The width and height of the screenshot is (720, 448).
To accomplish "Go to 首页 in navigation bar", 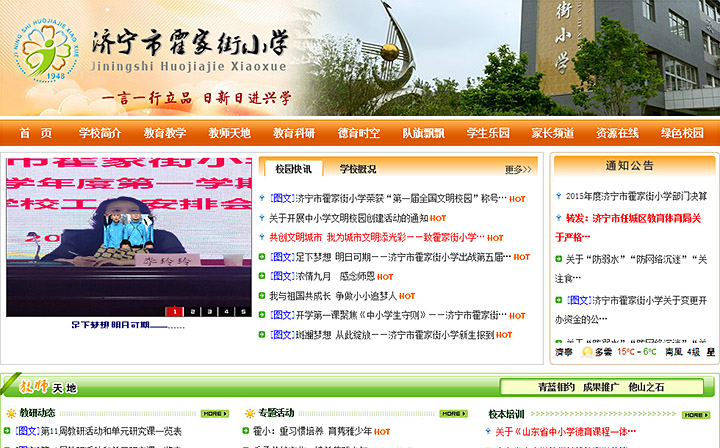I will (x=36, y=133).
